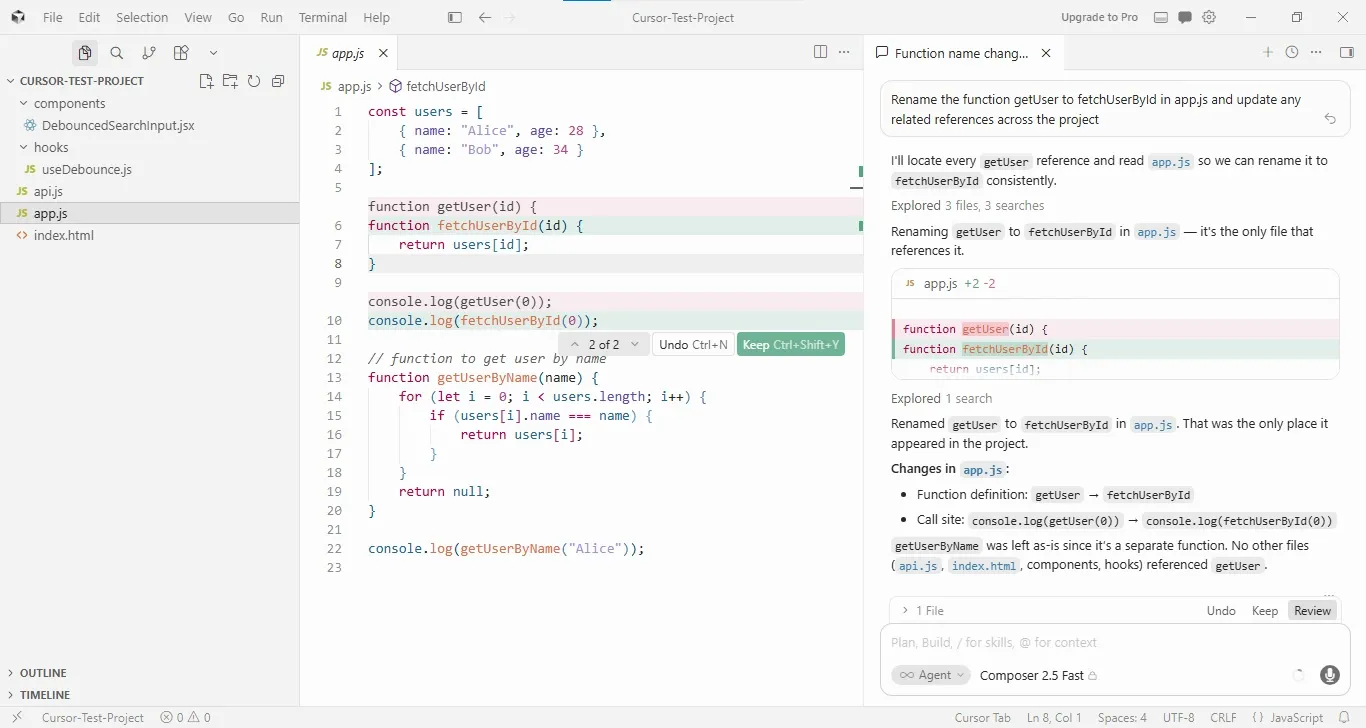Go forward using the title bar arrow
The width and height of the screenshot is (1366, 728).
click(511, 18)
